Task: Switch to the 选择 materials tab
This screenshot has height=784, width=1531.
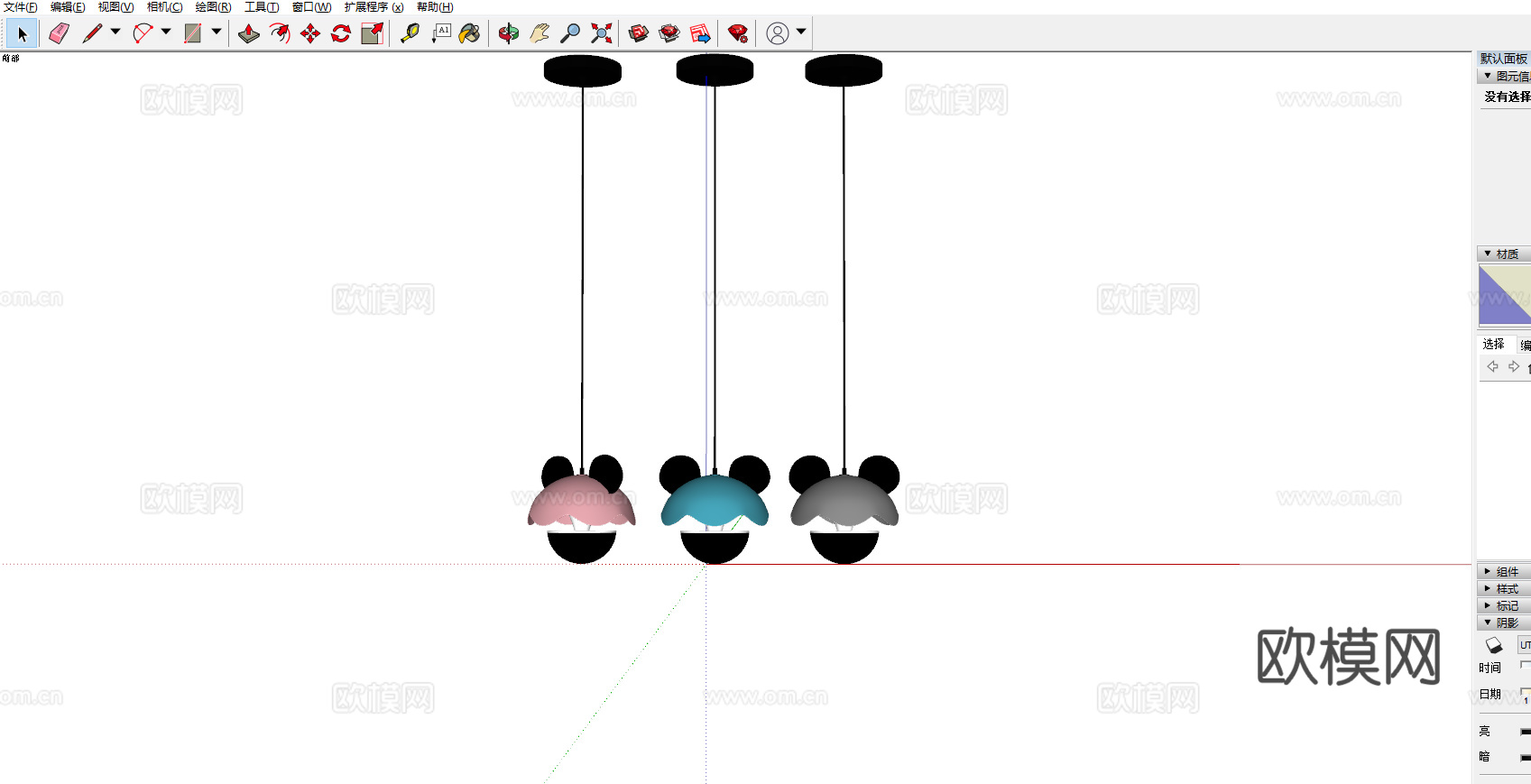Action: click(1494, 345)
